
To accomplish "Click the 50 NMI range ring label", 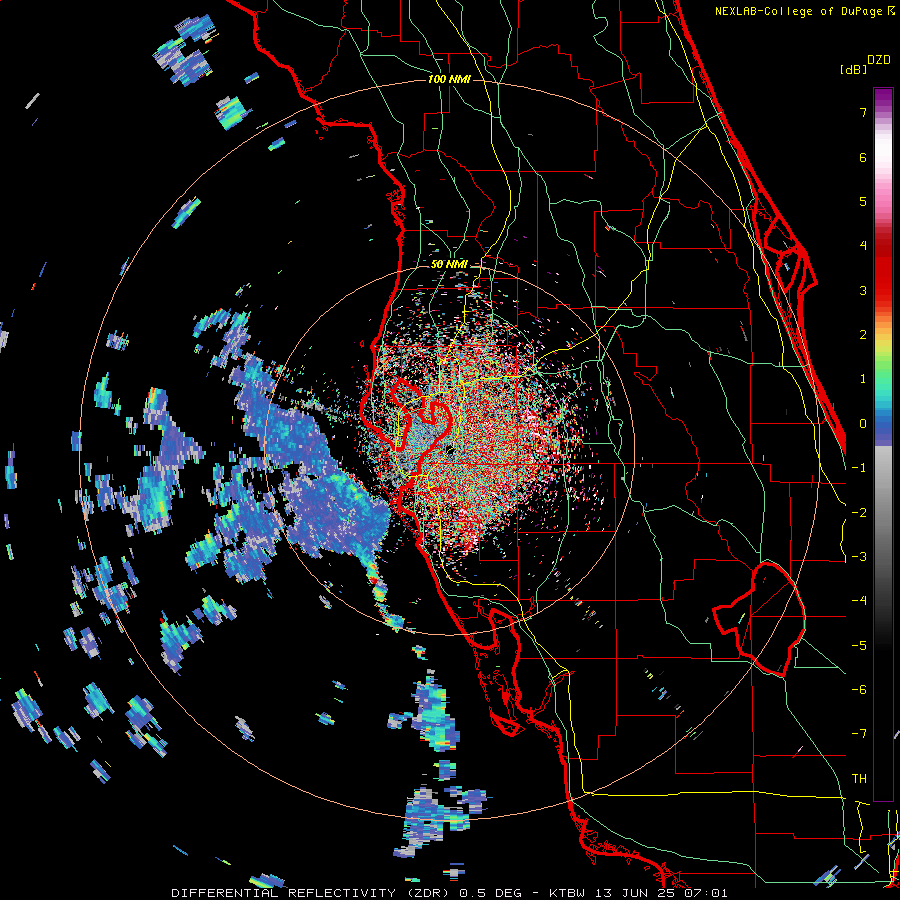I will [449, 264].
